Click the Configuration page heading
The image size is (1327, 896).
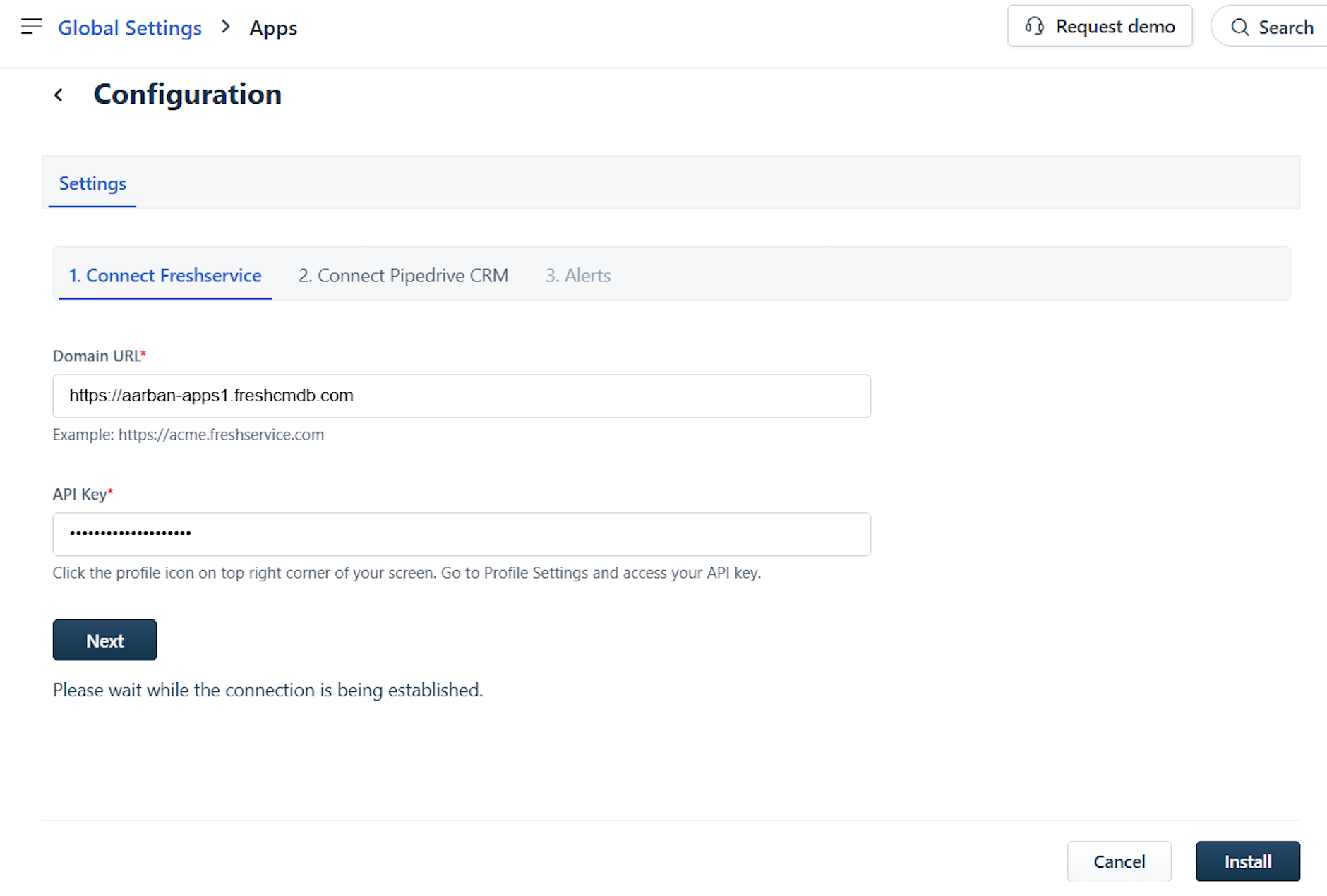tap(188, 95)
